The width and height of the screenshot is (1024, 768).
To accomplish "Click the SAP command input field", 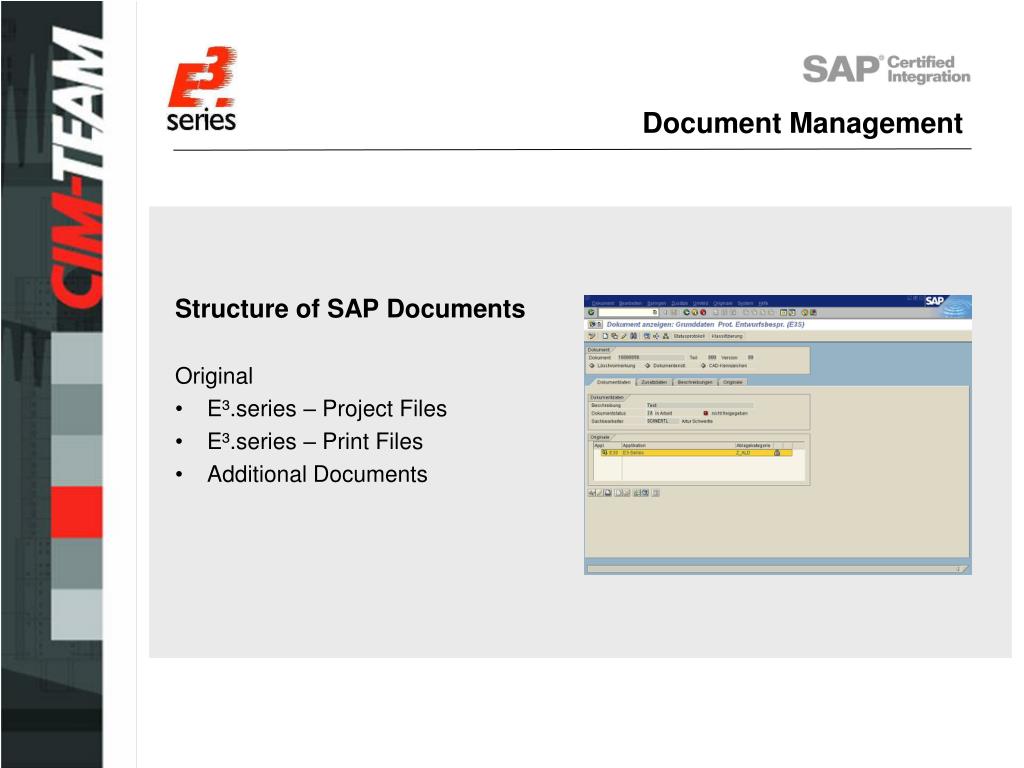I will point(626,312).
